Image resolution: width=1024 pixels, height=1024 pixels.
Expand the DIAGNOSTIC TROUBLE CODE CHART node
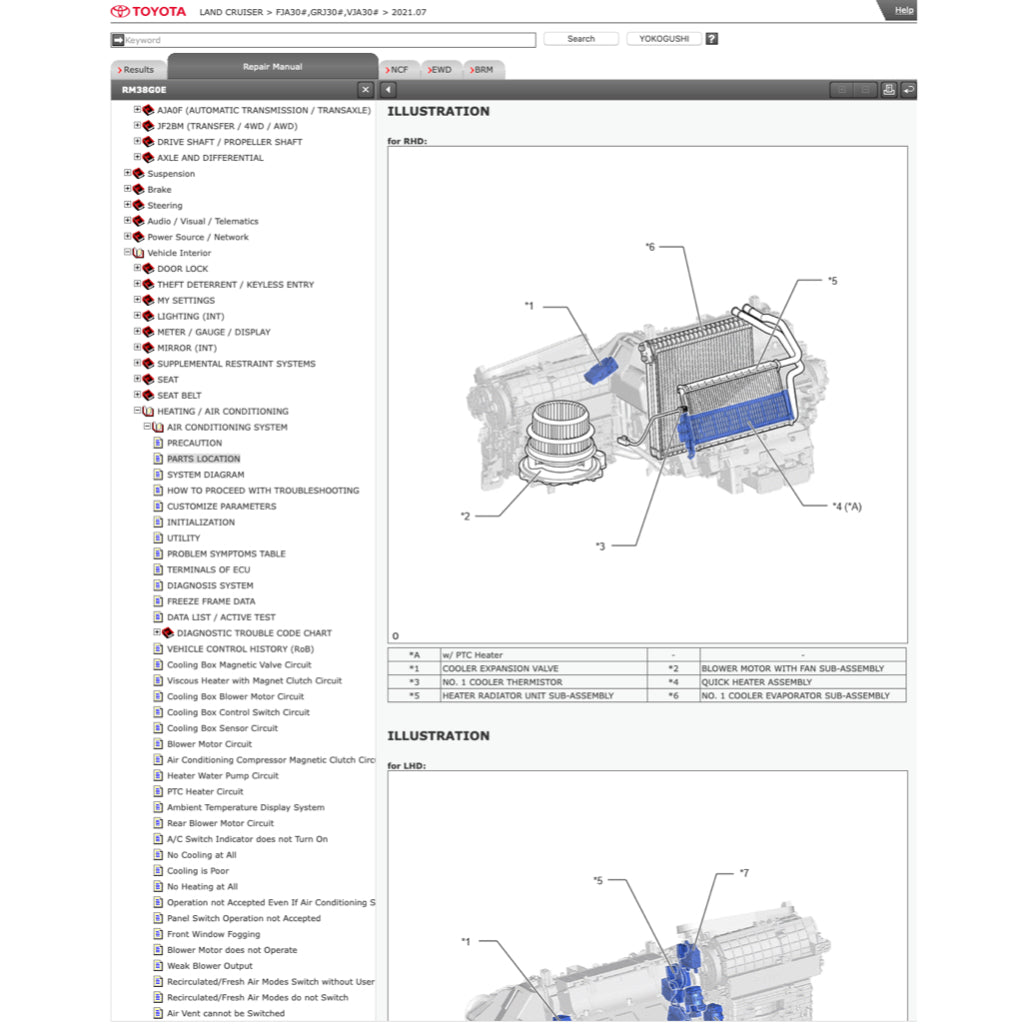coord(157,633)
